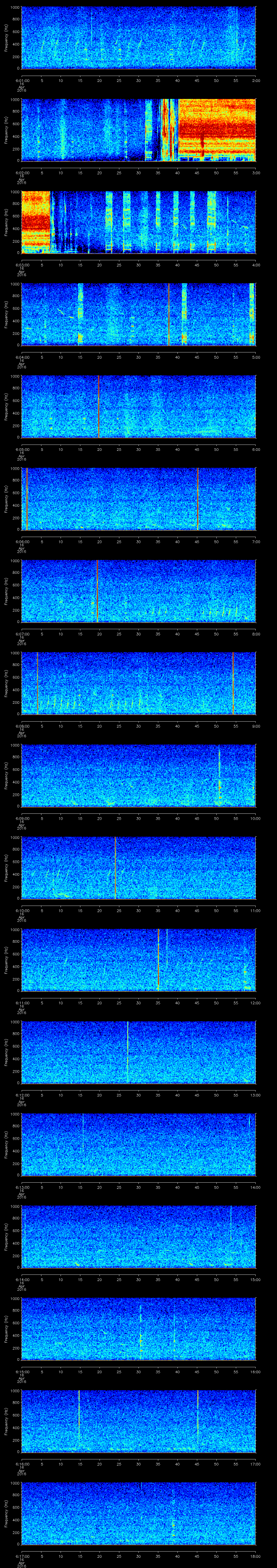Pick the 6:09:00 spectrogram plot

point(138,775)
